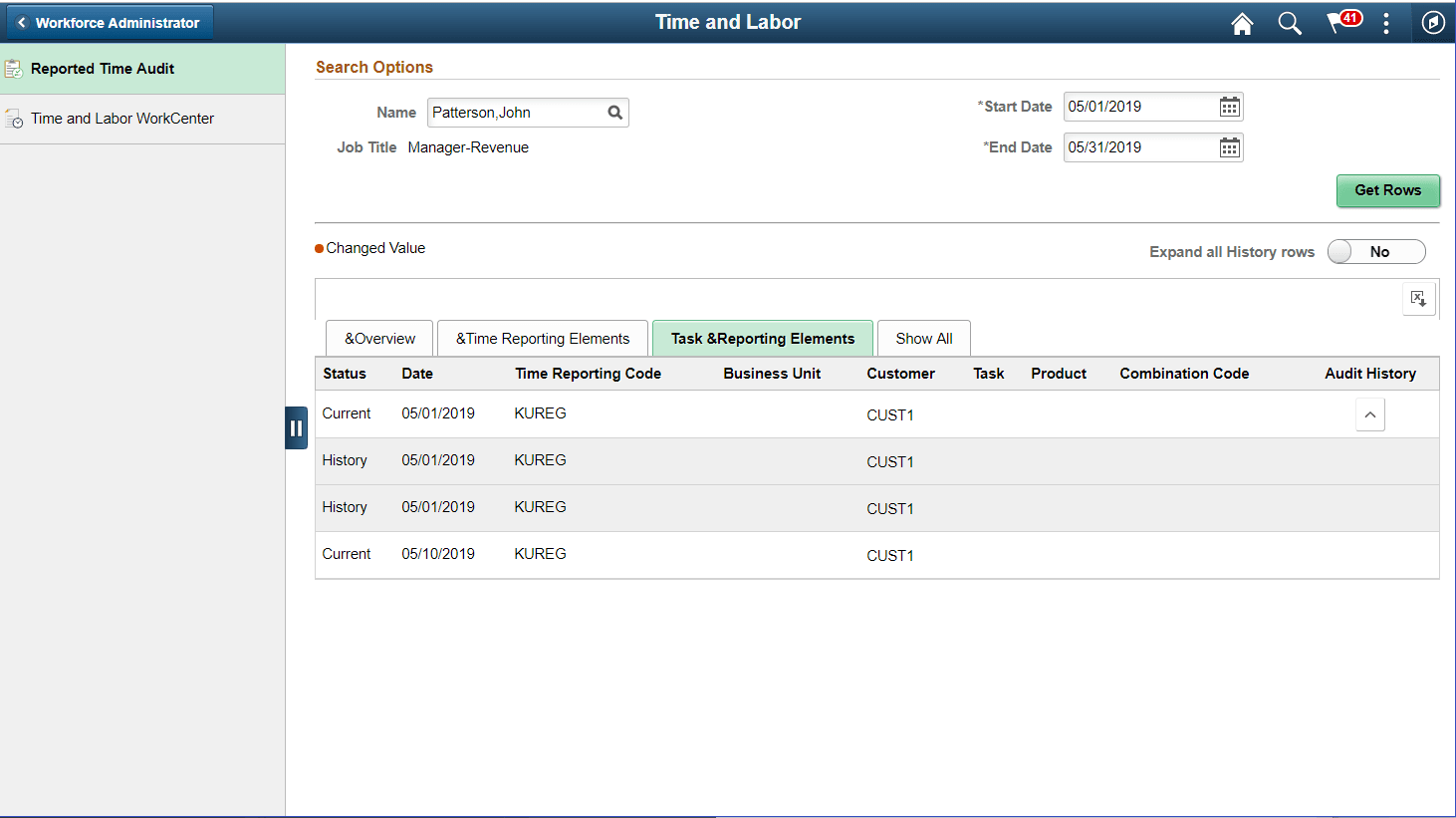The image size is (1456, 818).
Task: Switch to the Show All tab
Action: 923,338
